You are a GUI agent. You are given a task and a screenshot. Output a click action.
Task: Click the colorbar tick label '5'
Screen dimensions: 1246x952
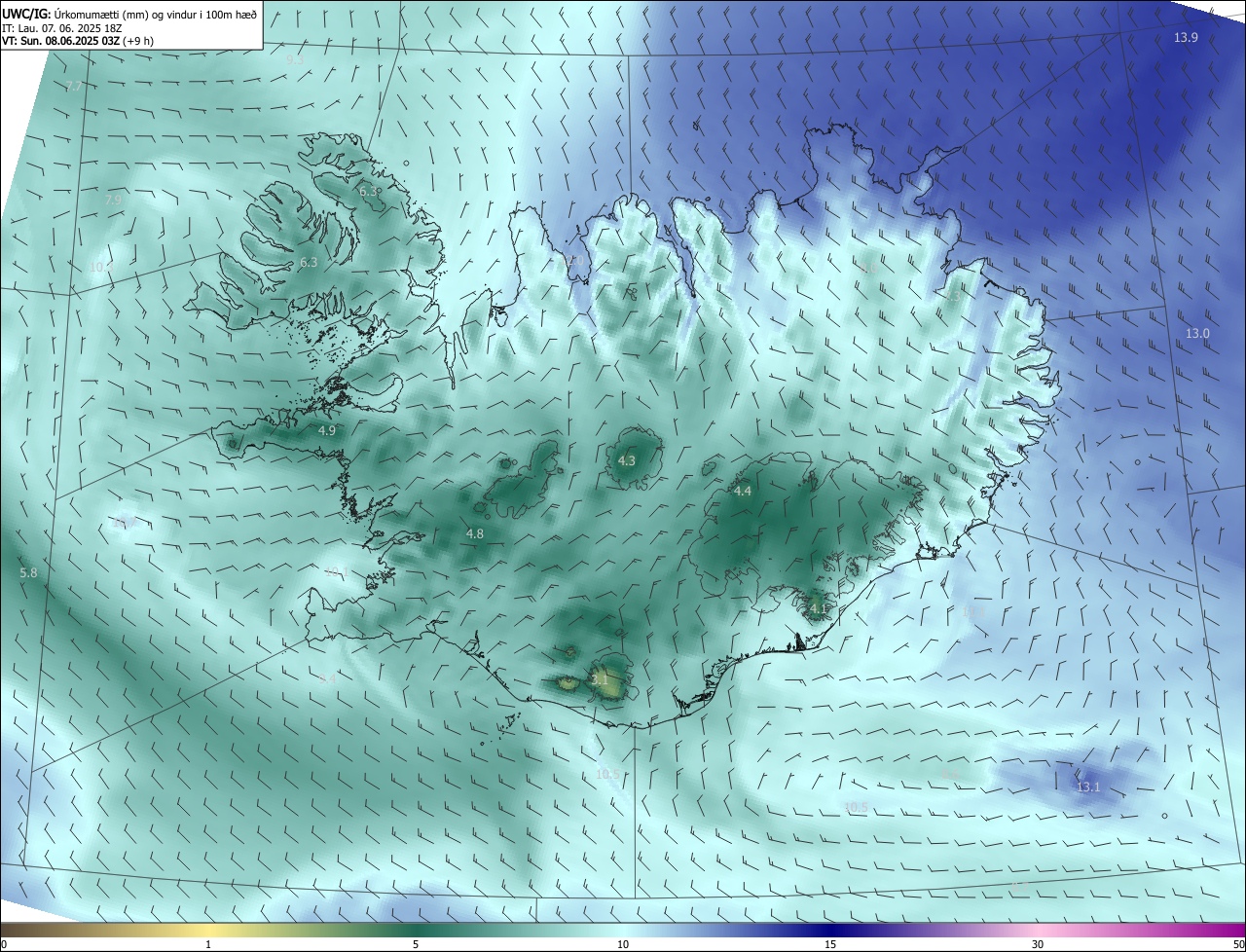point(416,944)
